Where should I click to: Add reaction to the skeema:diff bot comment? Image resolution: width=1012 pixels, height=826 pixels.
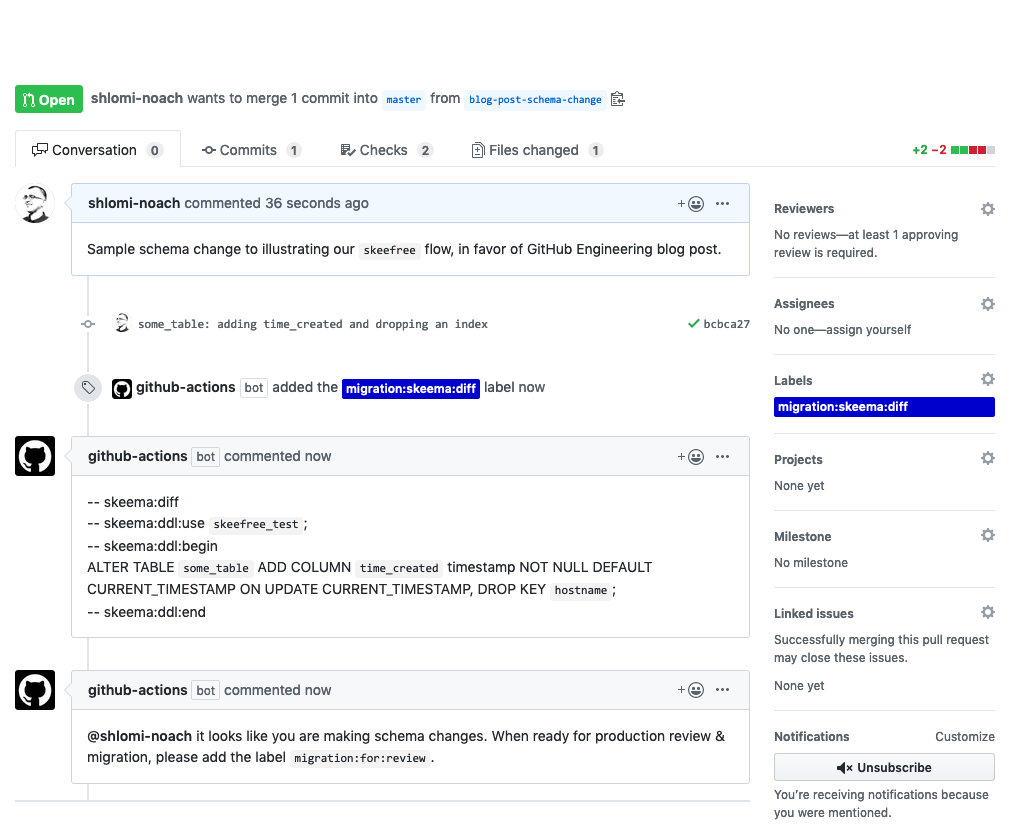(x=691, y=457)
